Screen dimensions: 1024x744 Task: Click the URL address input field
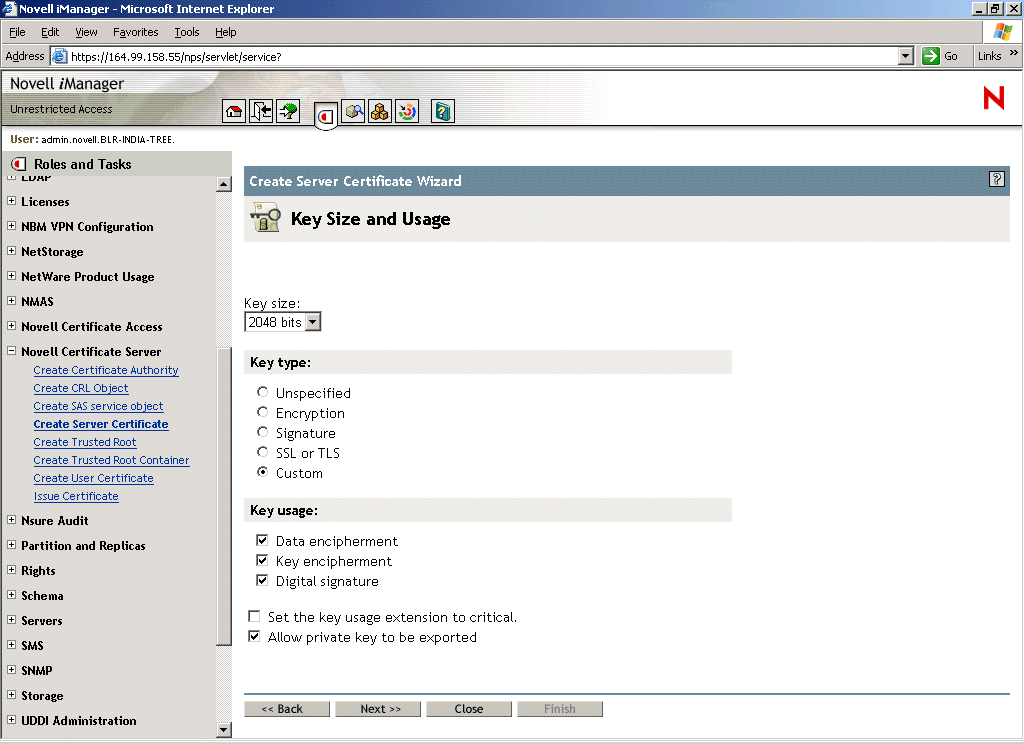point(483,56)
